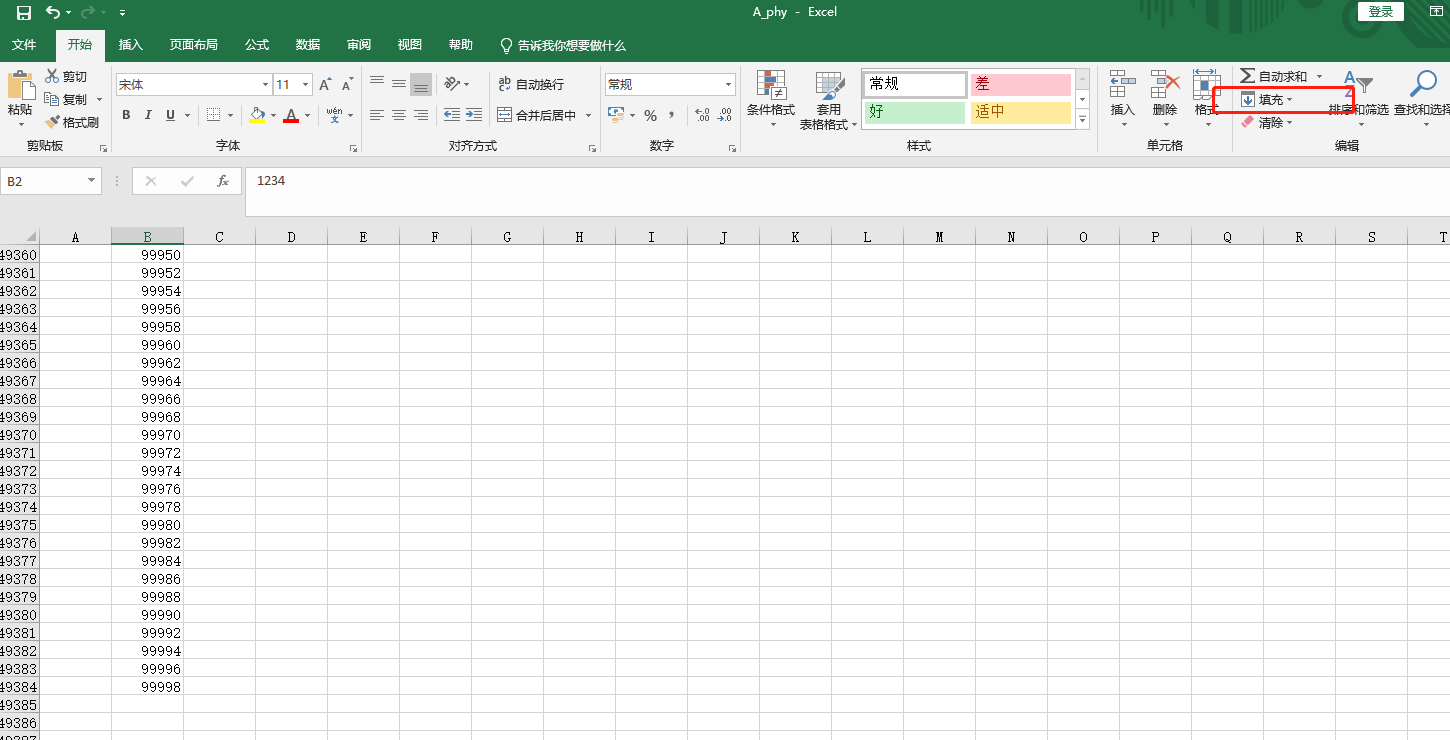Click the Copy icon

pyautogui.click(x=52, y=99)
